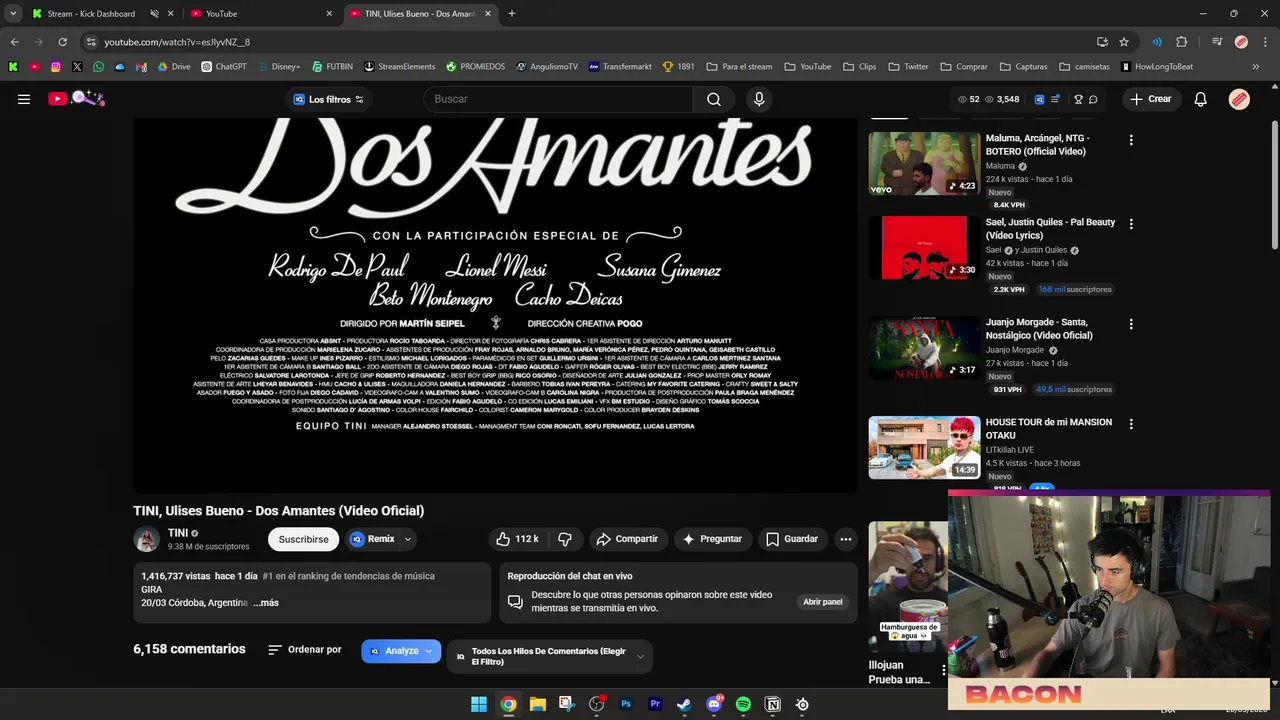Click the Suscribirse button

[x=303, y=539]
